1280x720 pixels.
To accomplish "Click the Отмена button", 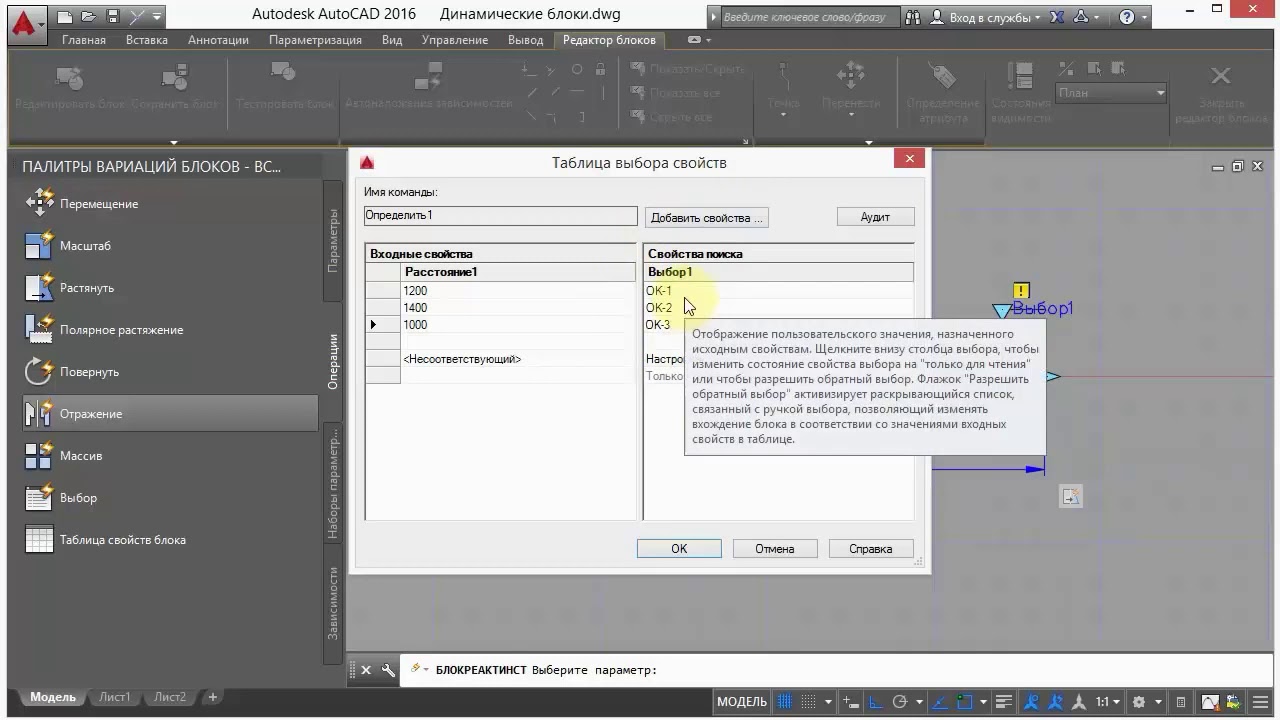I will [775, 548].
